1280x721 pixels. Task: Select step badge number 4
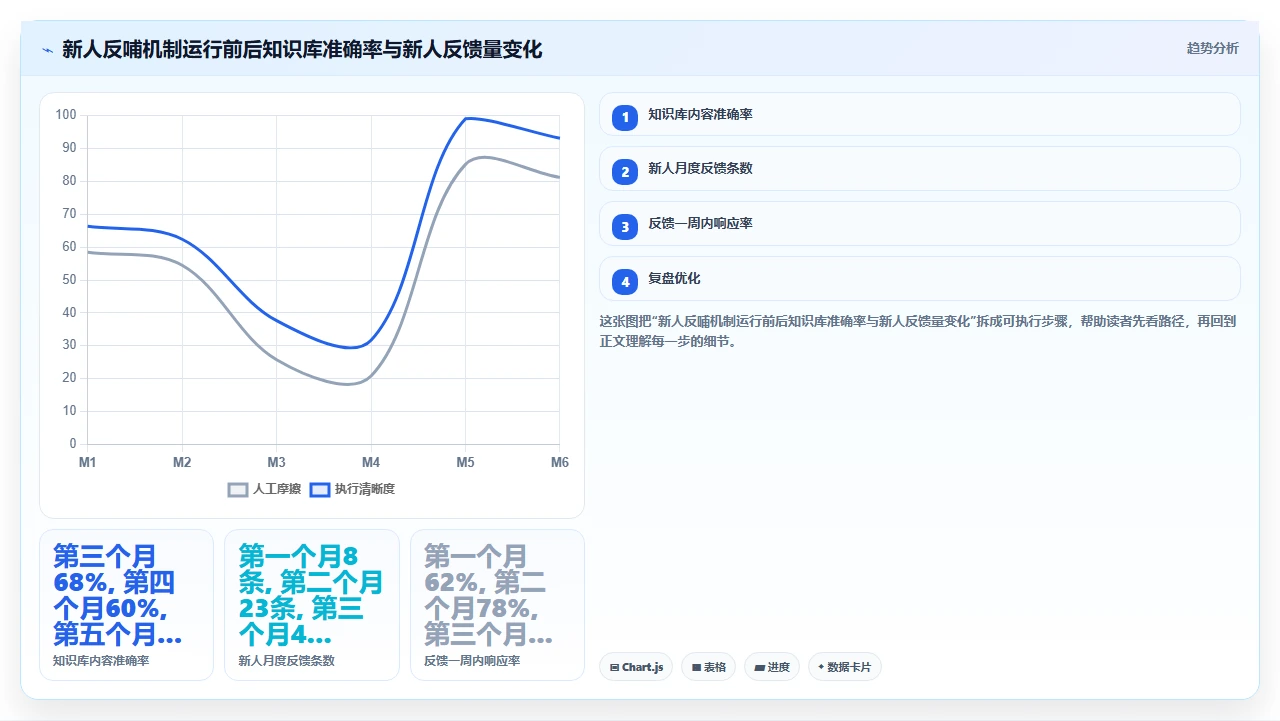click(625, 282)
